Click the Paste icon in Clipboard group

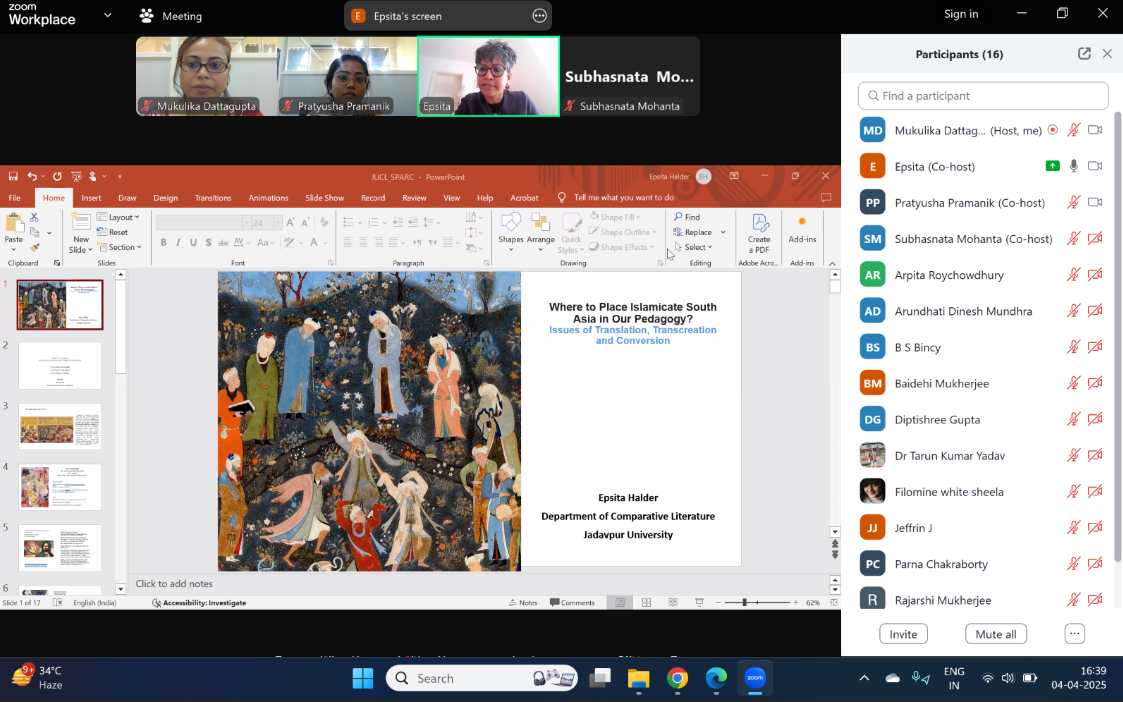(x=14, y=223)
